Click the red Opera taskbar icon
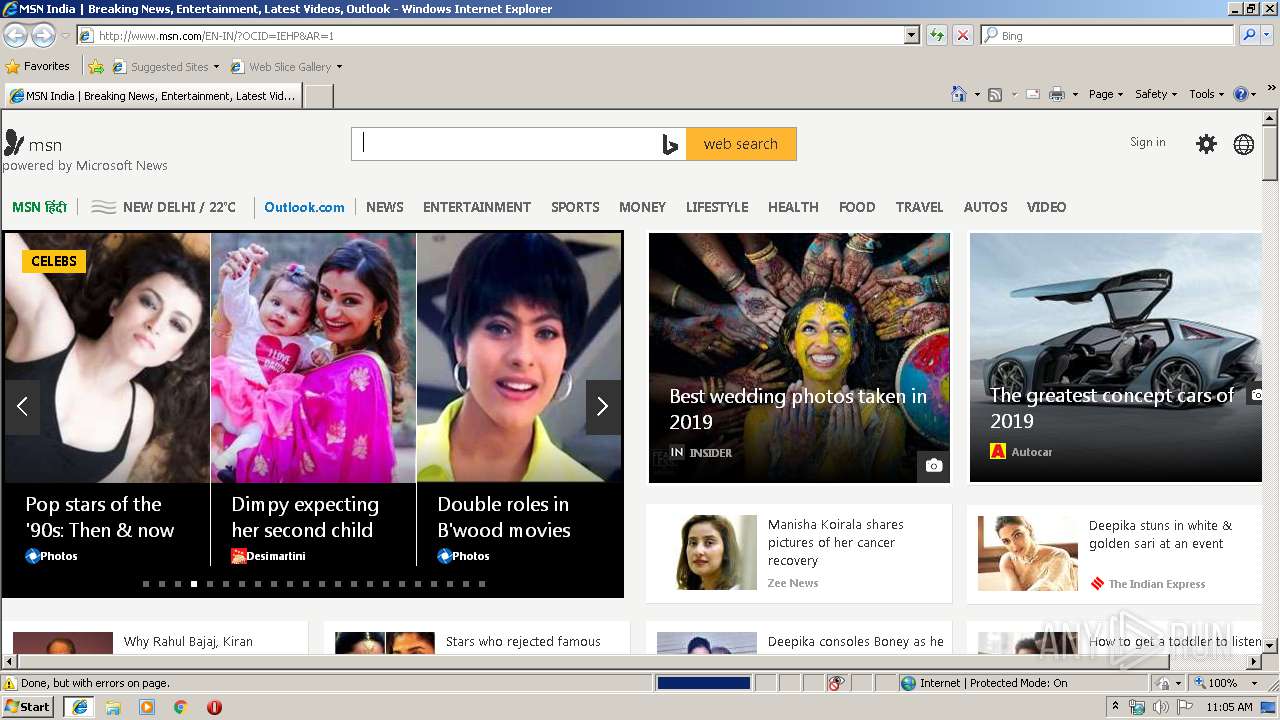The image size is (1280, 720). pos(214,707)
